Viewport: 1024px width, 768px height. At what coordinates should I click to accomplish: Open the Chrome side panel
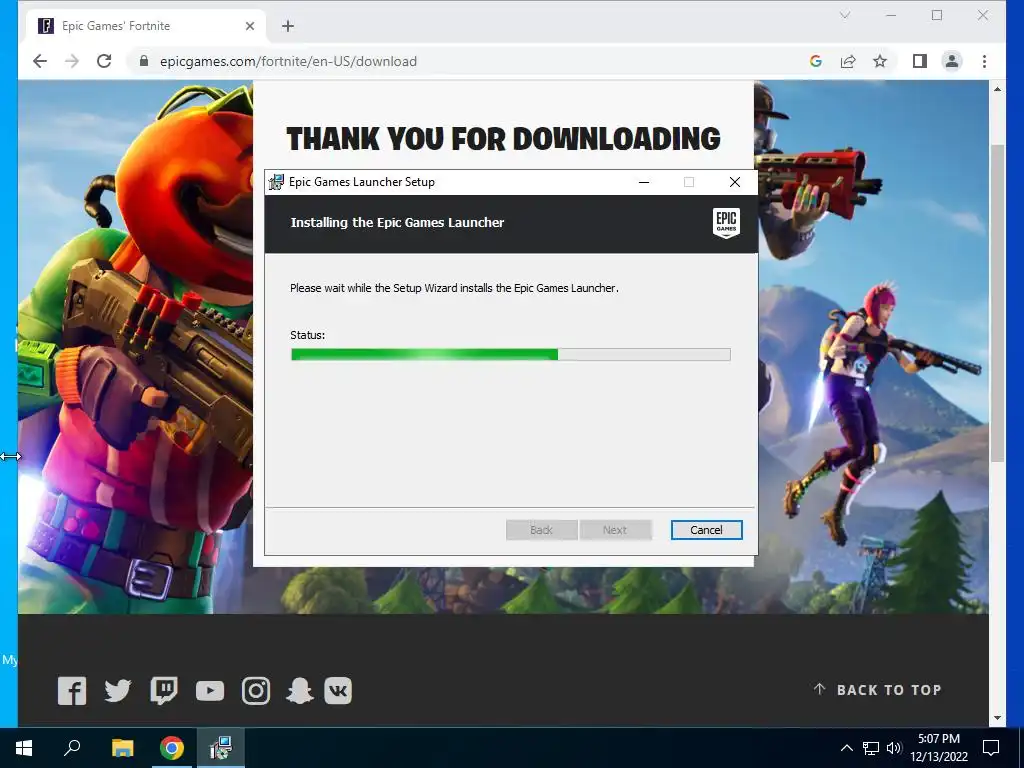pyautogui.click(x=920, y=61)
